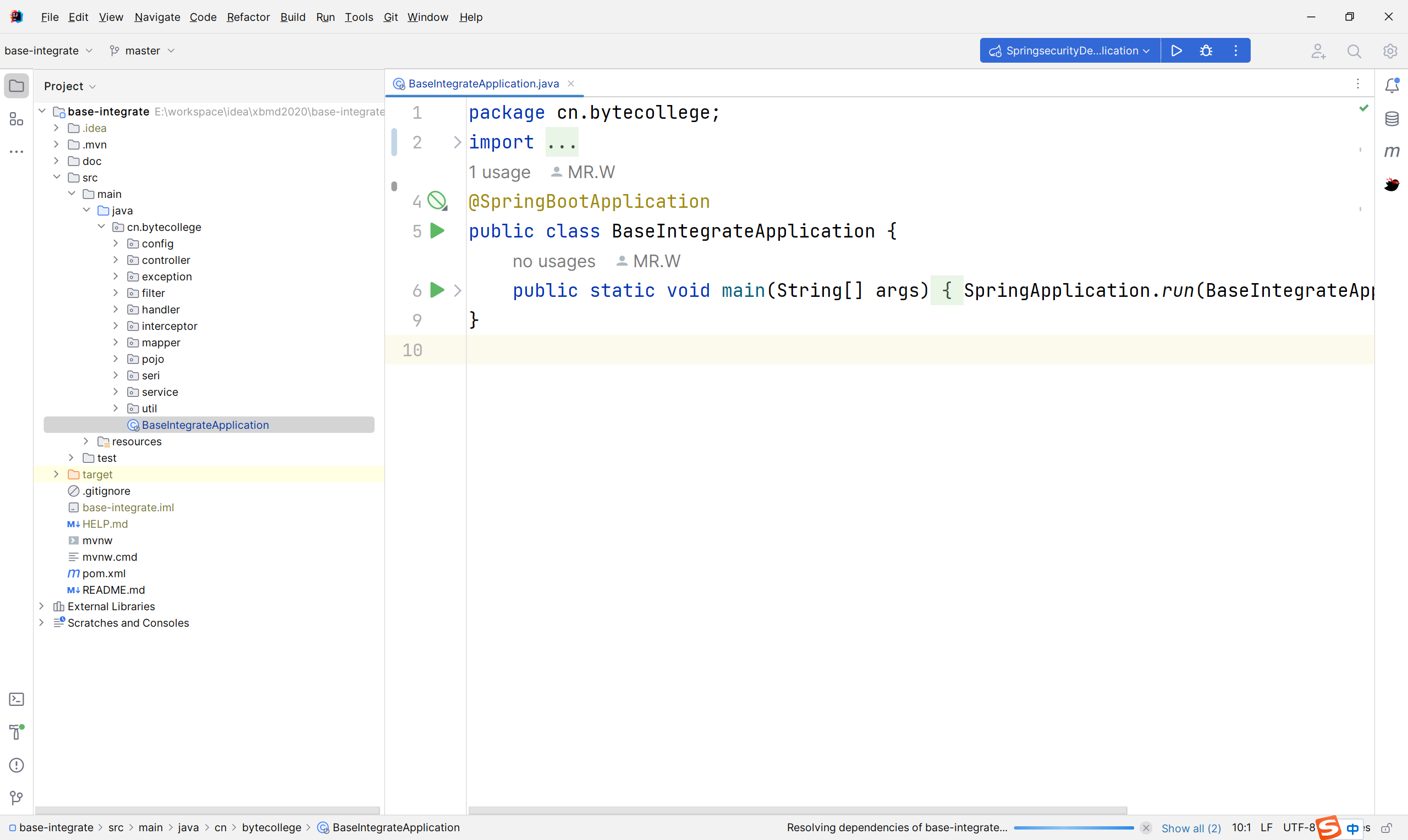Open the Structure tool window icon

[16, 119]
